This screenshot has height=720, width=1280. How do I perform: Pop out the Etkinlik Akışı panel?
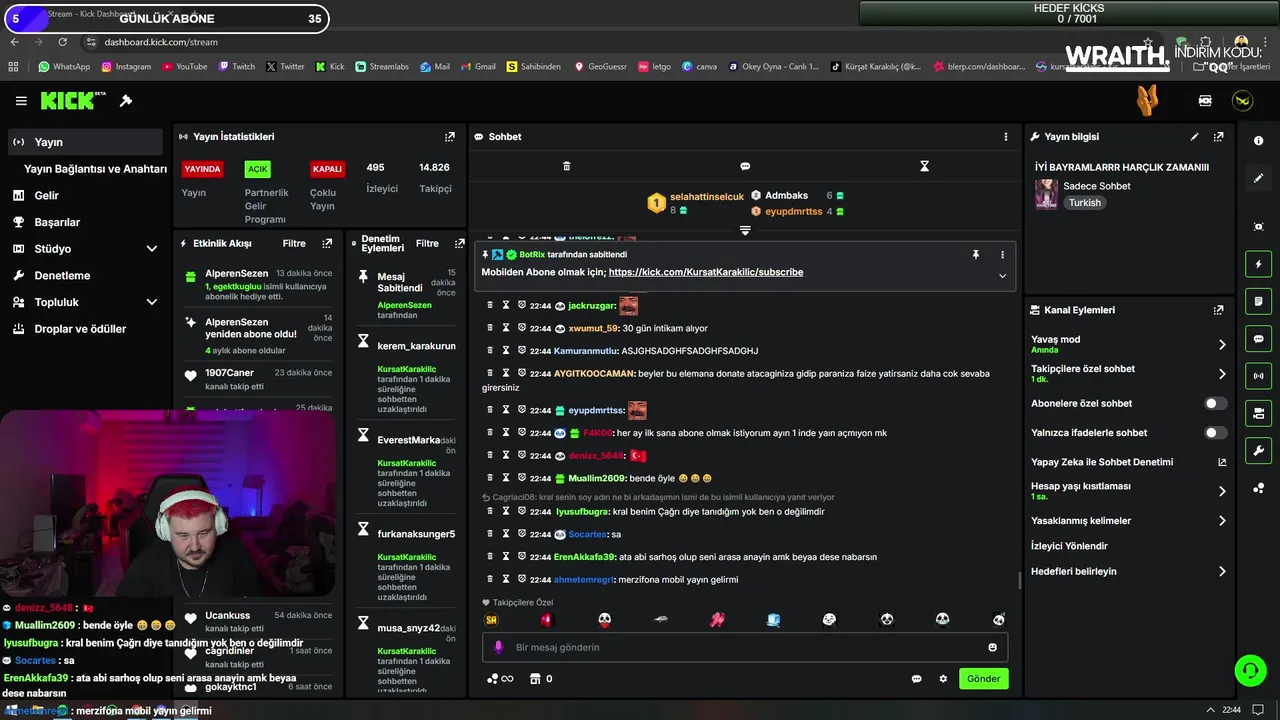pos(327,243)
